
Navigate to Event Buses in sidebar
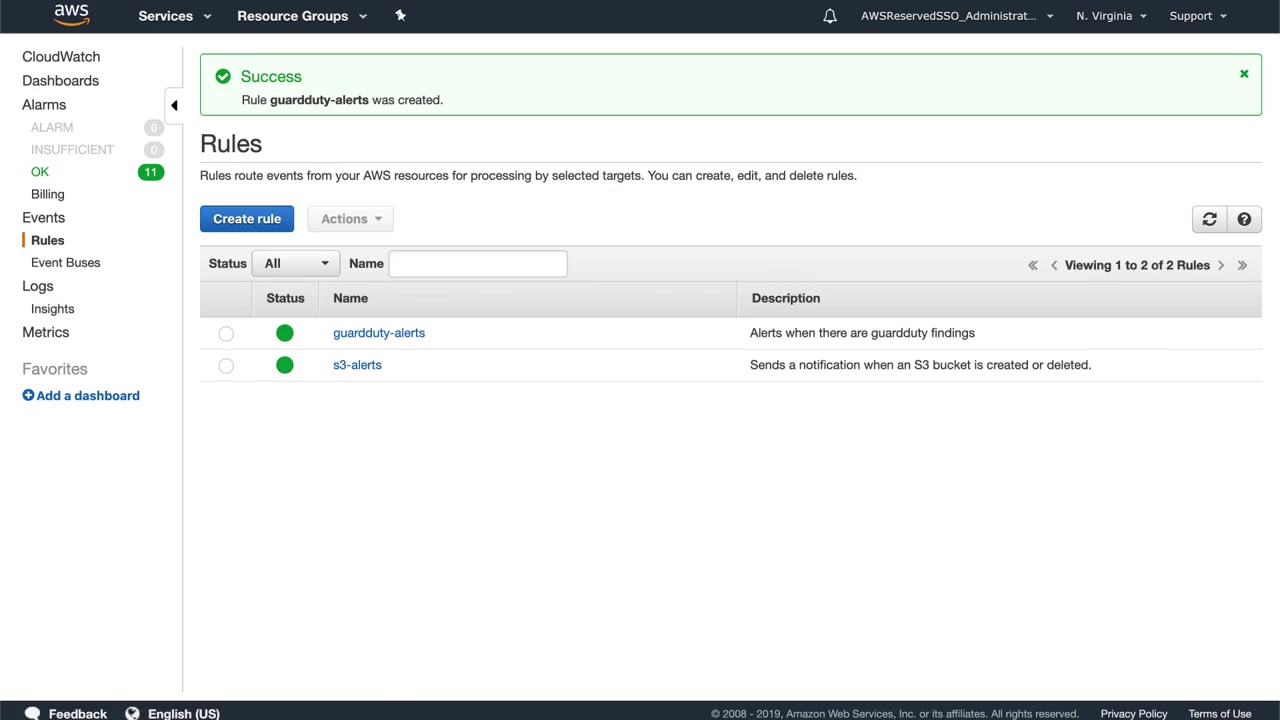[66, 262]
